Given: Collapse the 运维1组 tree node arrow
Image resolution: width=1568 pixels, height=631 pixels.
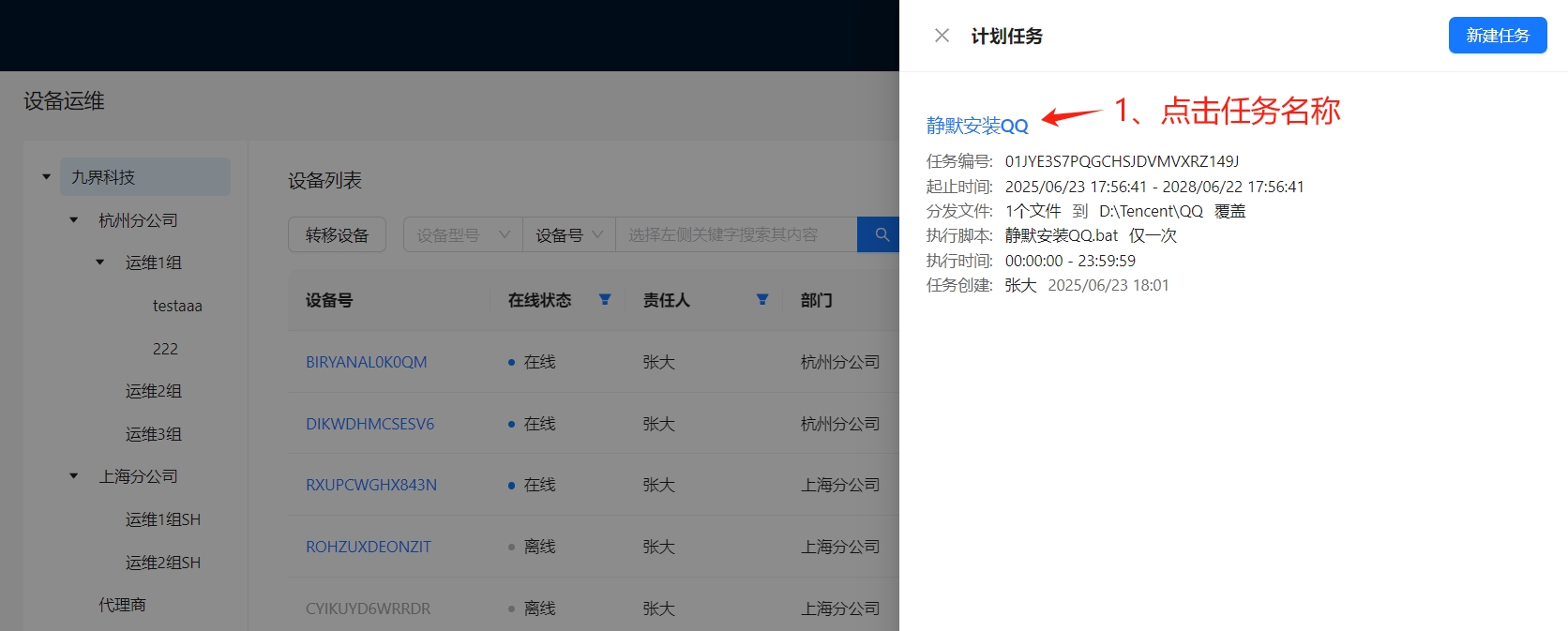Looking at the screenshot, I should 100,263.
